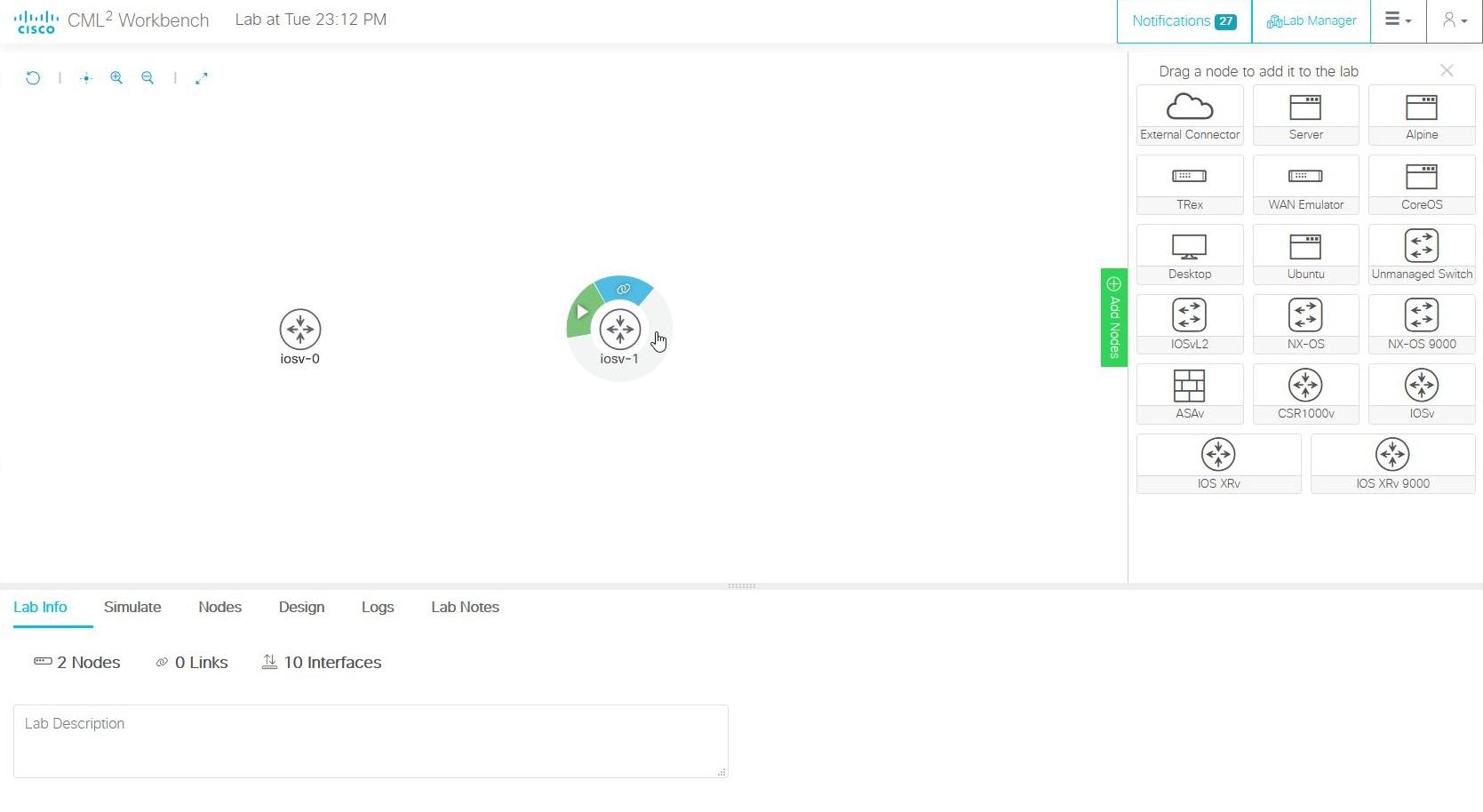Switch to the Simulate tab

[x=132, y=608]
